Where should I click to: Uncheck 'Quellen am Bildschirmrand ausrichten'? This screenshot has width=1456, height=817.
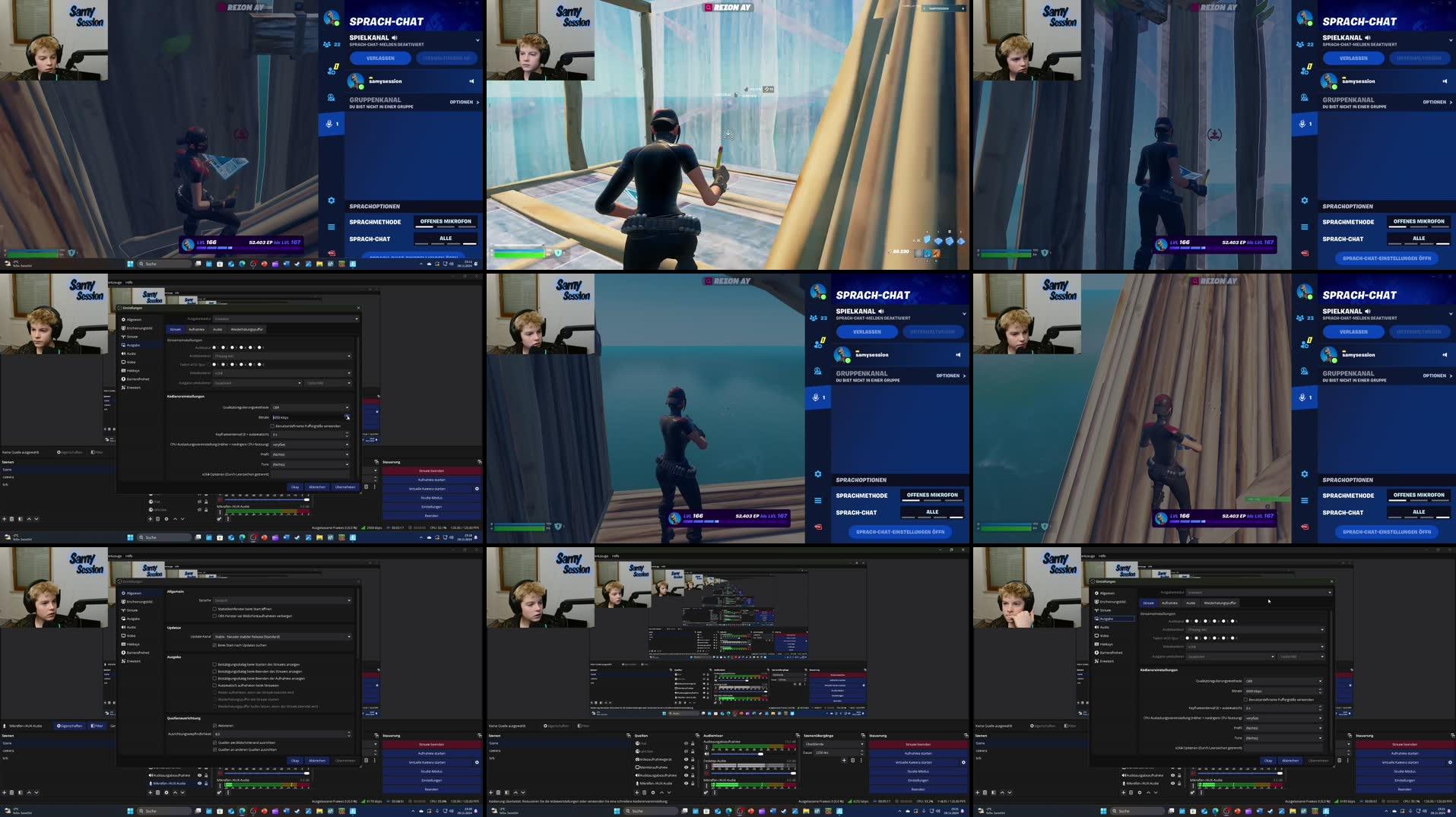pos(214,743)
